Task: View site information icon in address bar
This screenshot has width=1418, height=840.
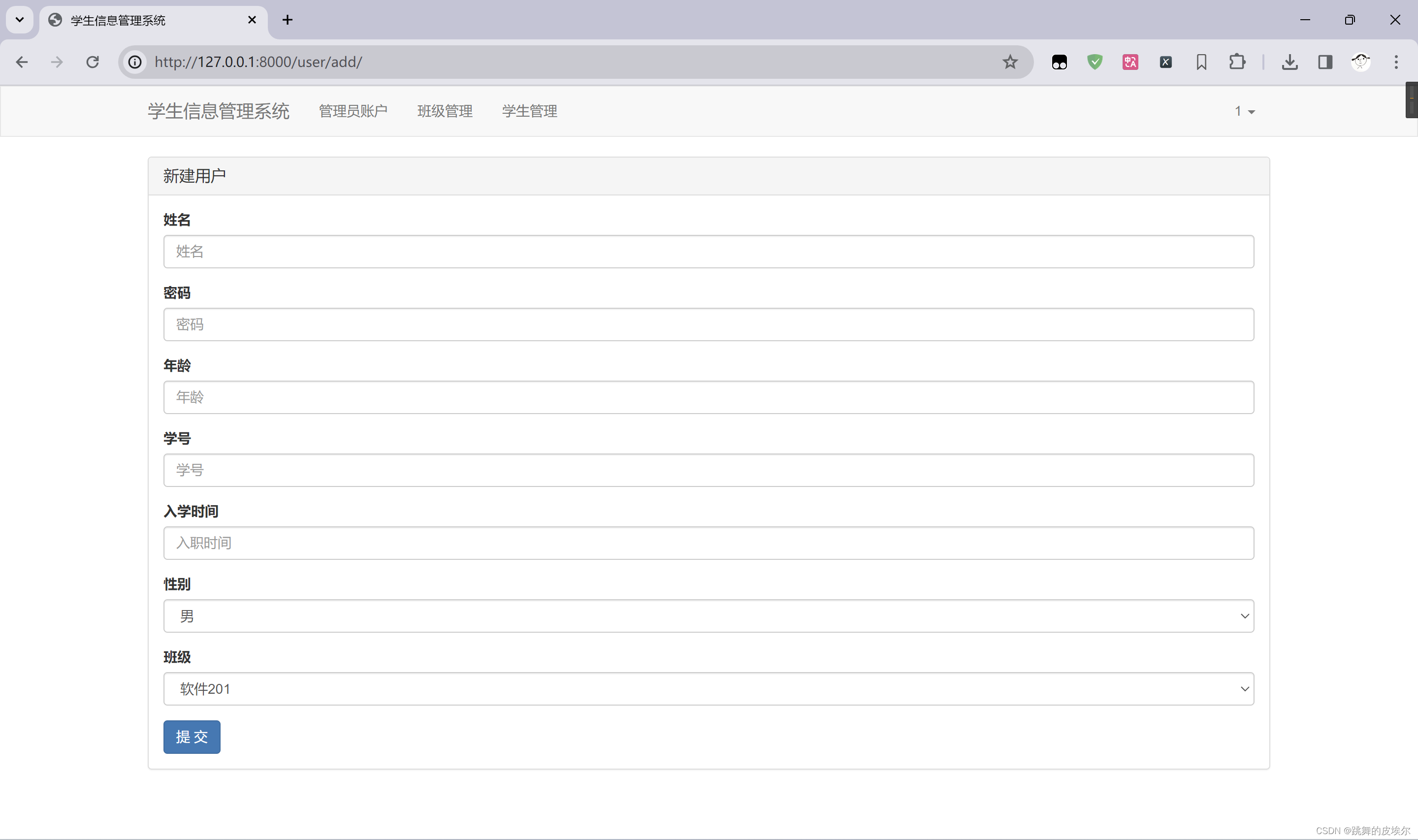Action: coord(135,62)
